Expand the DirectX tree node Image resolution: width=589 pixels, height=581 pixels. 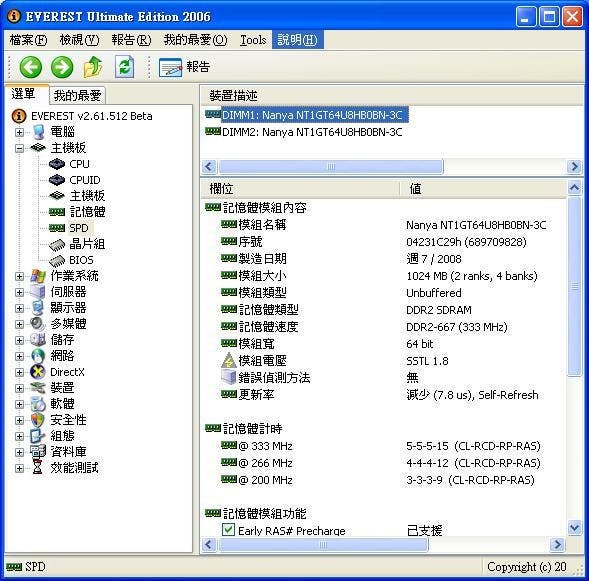click(19, 372)
